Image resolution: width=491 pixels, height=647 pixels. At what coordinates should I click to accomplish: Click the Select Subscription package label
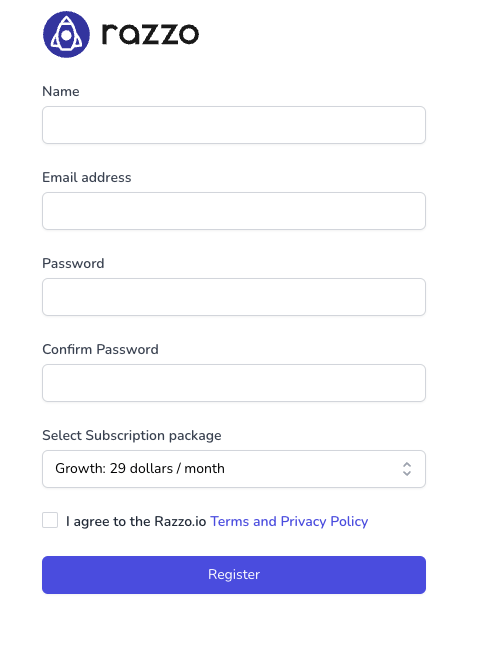(x=132, y=435)
